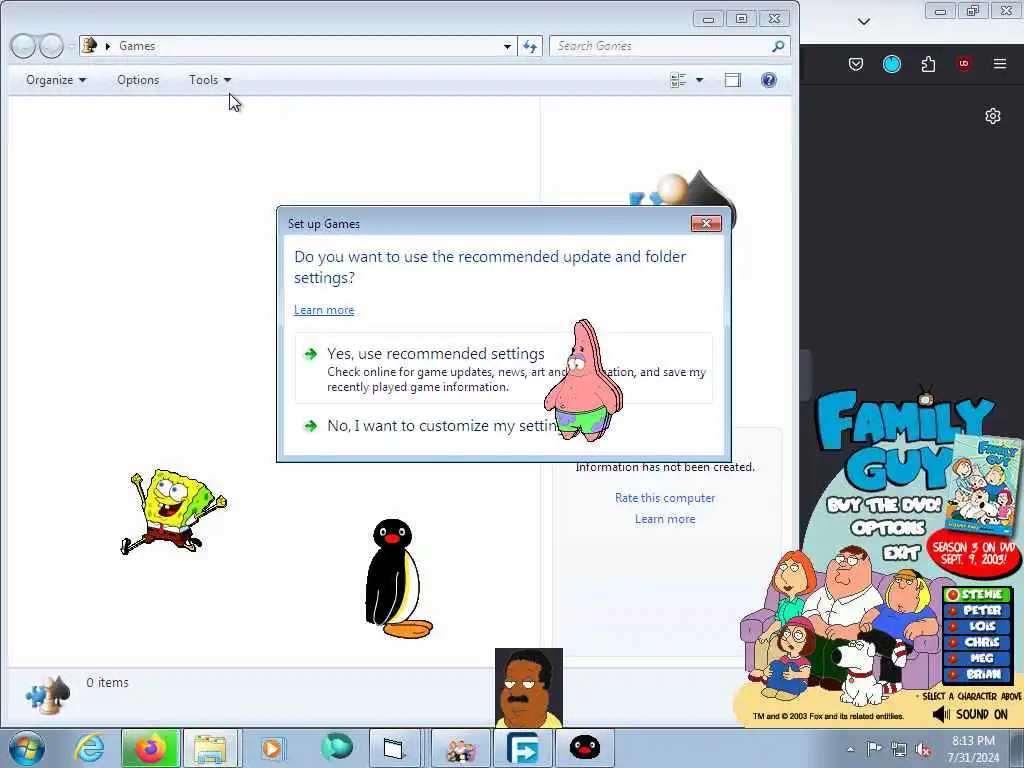Click the Family Guy taskbar icon
This screenshot has width=1024, height=768.
point(461,748)
